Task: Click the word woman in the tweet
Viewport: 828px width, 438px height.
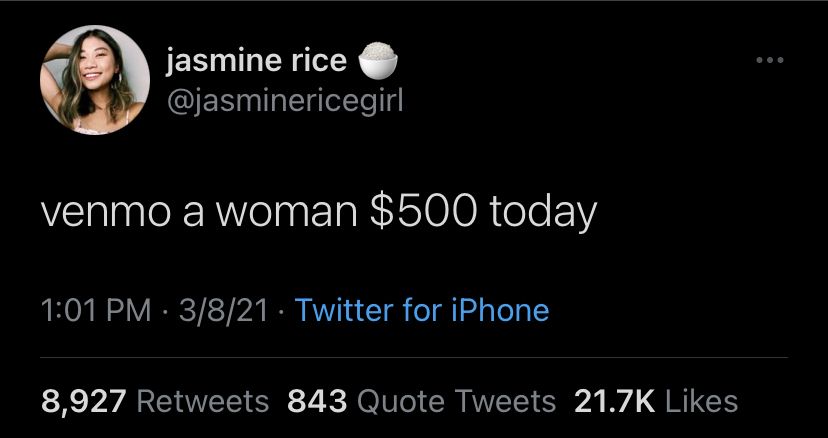Action: pos(285,211)
